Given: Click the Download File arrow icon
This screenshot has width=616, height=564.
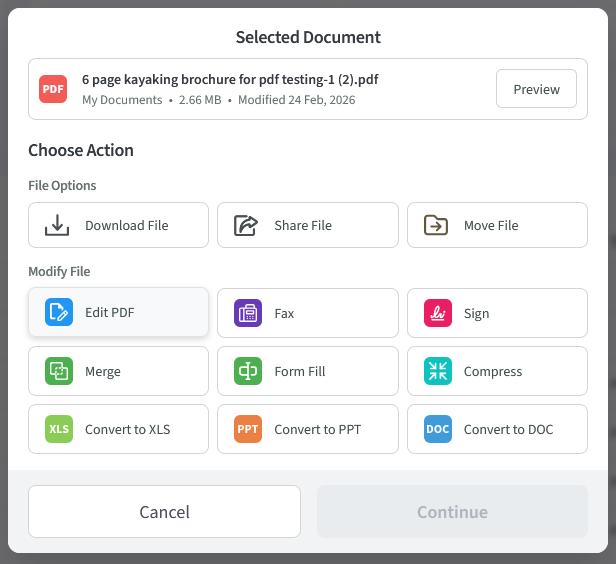Looking at the screenshot, I should click(x=58, y=226).
